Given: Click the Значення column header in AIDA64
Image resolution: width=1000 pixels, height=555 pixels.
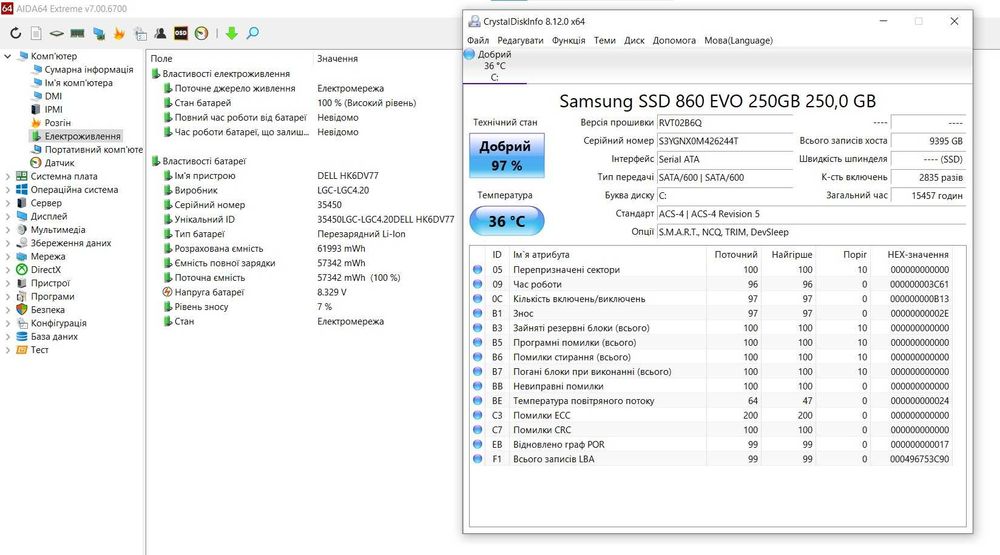Looking at the screenshot, I should pos(337,59).
